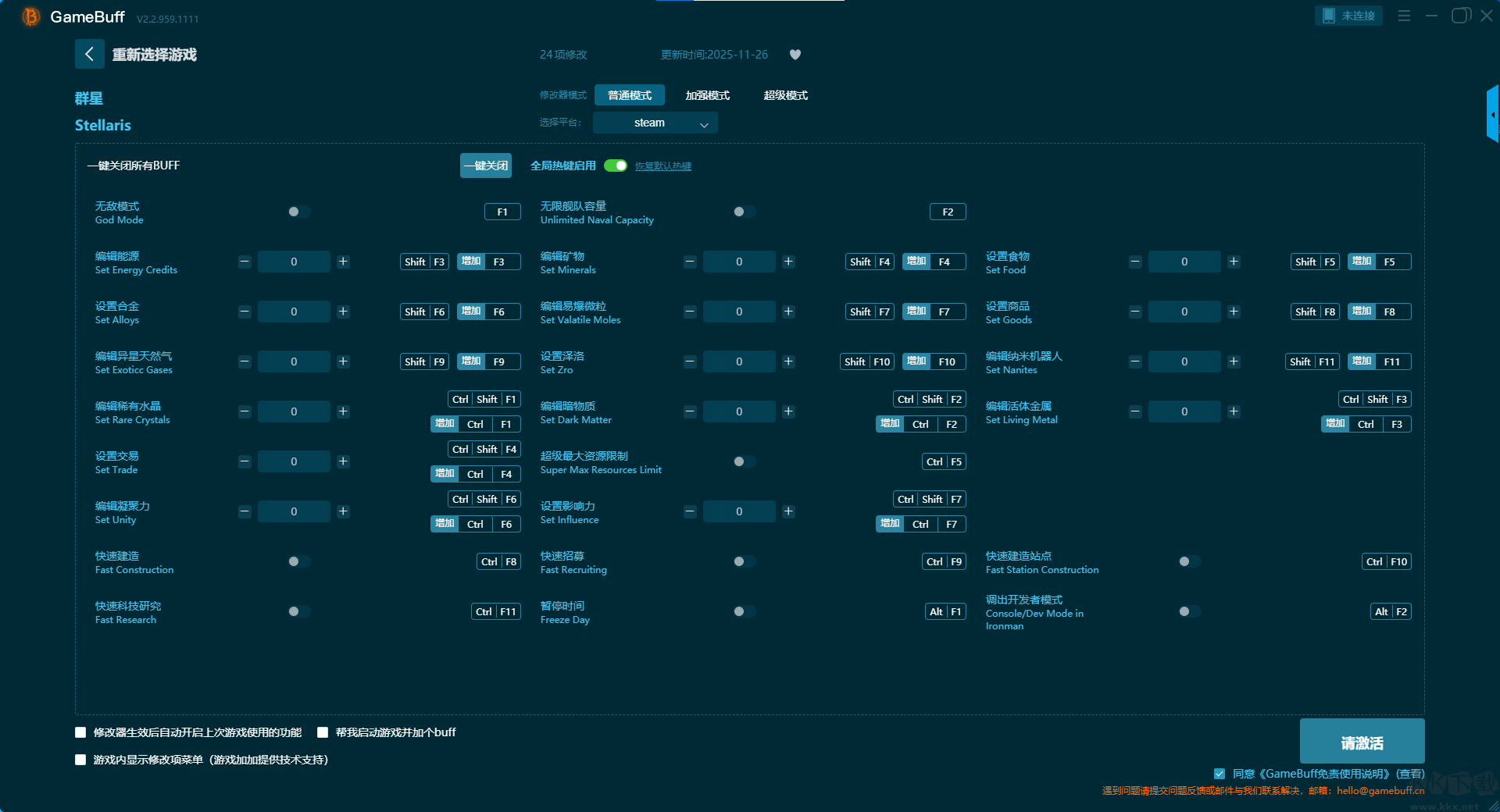Screen dimensions: 1500x812
Task: Check auto-enable last used features box
Action: pyautogui.click(x=80, y=732)
